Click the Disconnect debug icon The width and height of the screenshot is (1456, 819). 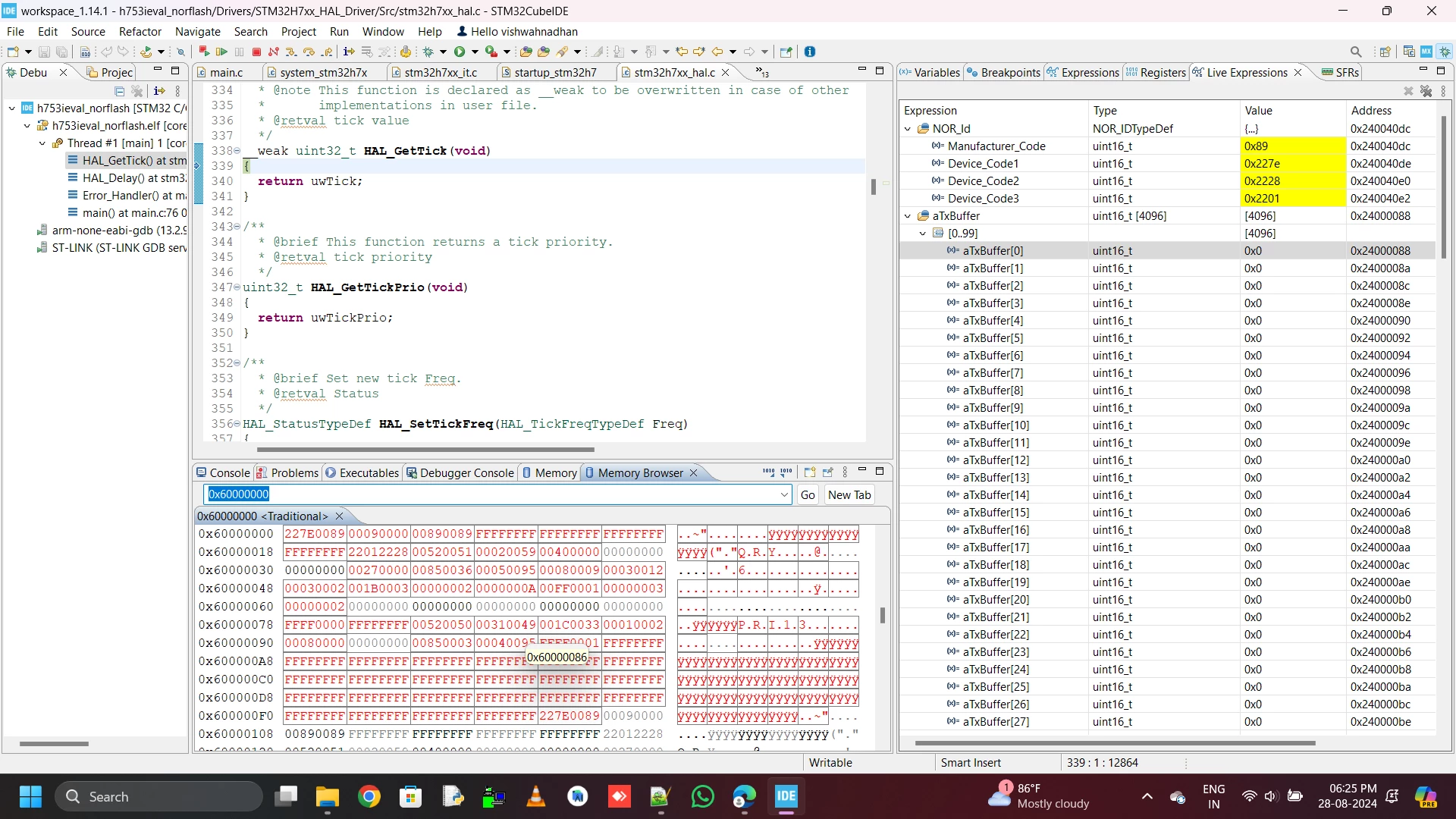click(274, 52)
